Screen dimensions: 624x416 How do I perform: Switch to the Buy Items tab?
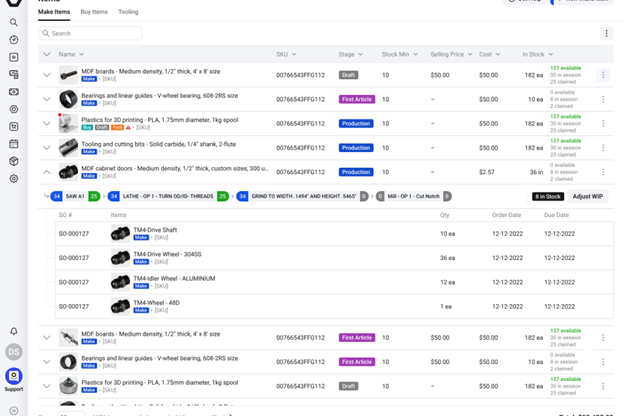point(94,12)
